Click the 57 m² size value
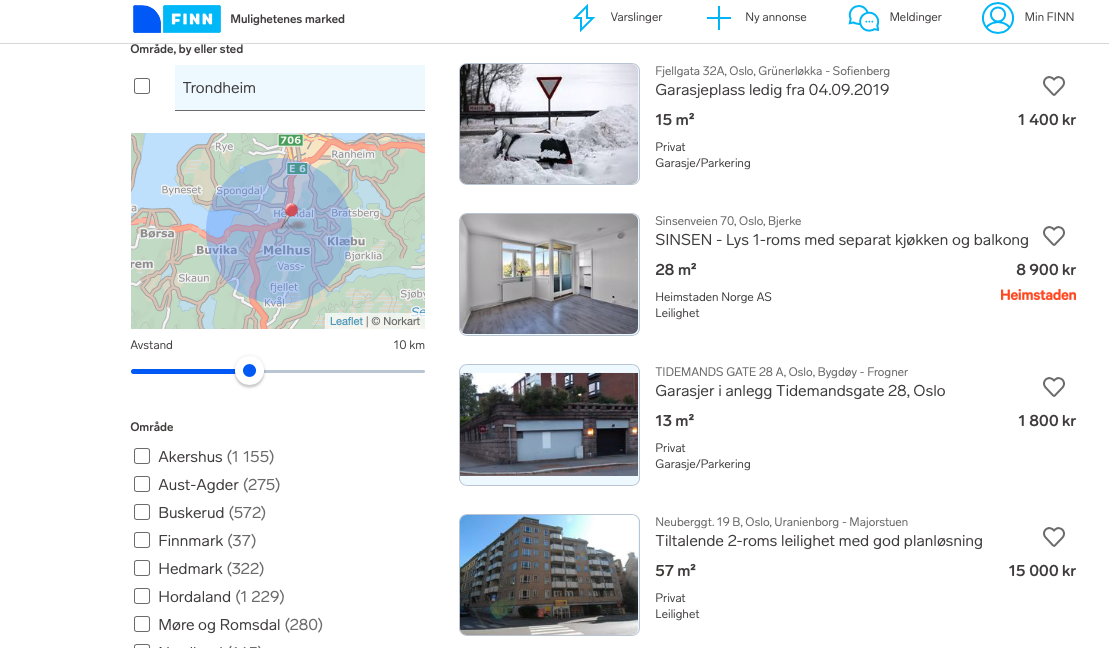The image size is (1109, 648). pyautogui.click(x=675, y=570)
